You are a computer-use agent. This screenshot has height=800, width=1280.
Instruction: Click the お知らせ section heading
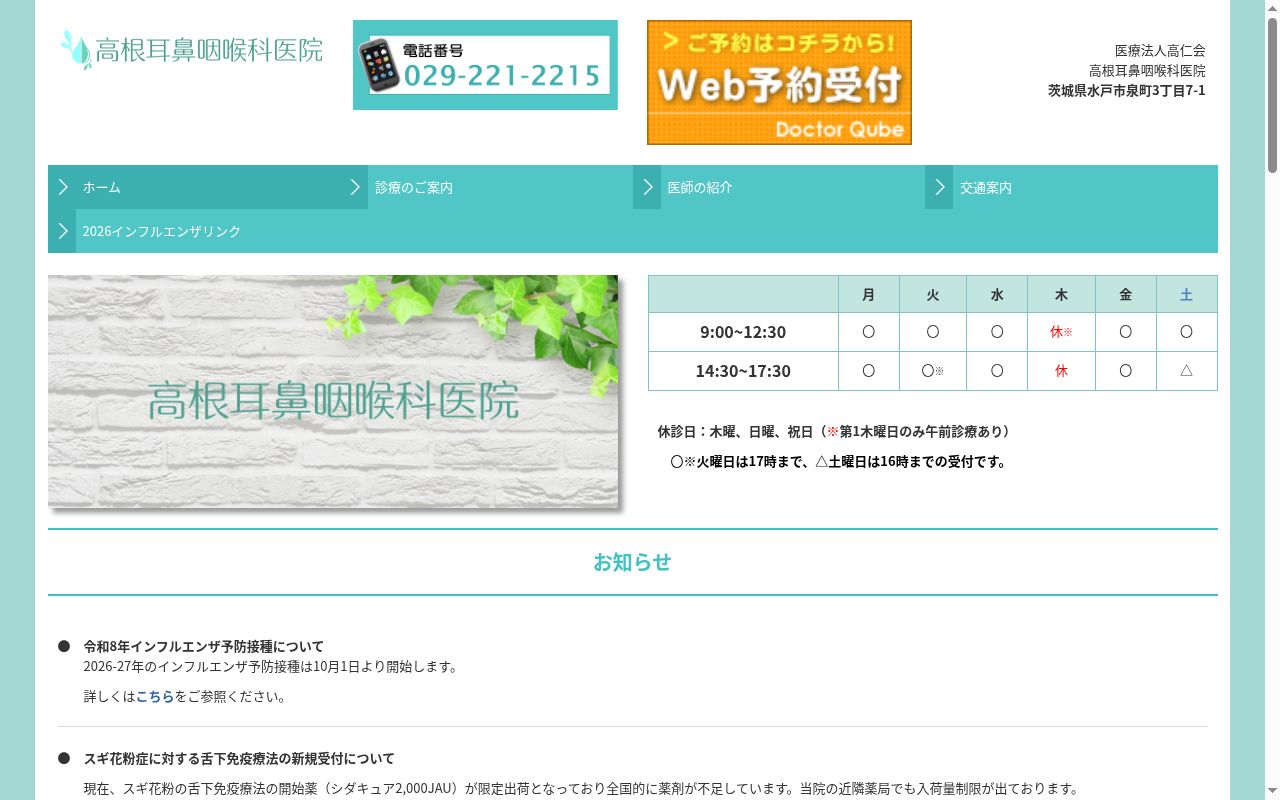632,562
